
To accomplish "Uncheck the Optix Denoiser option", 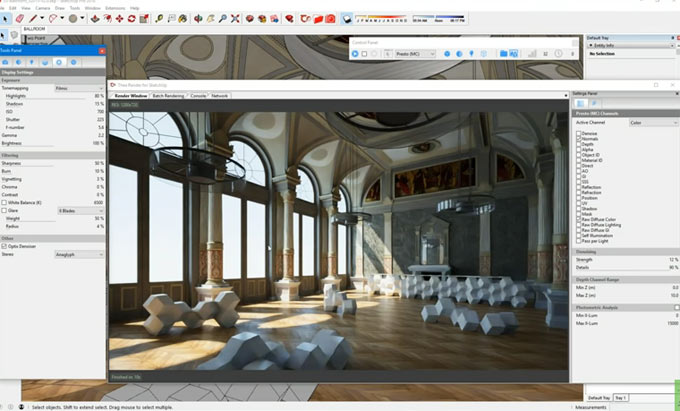I will tap(5, 246).
